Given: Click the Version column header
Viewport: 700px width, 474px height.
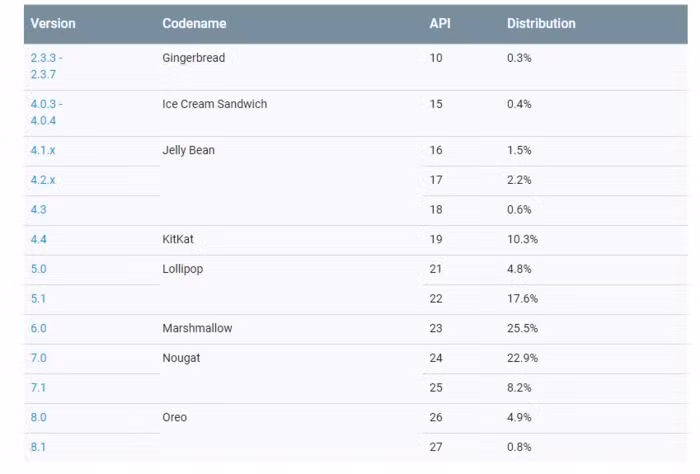Looking at the screenshot, I should [x=53, y=23].
